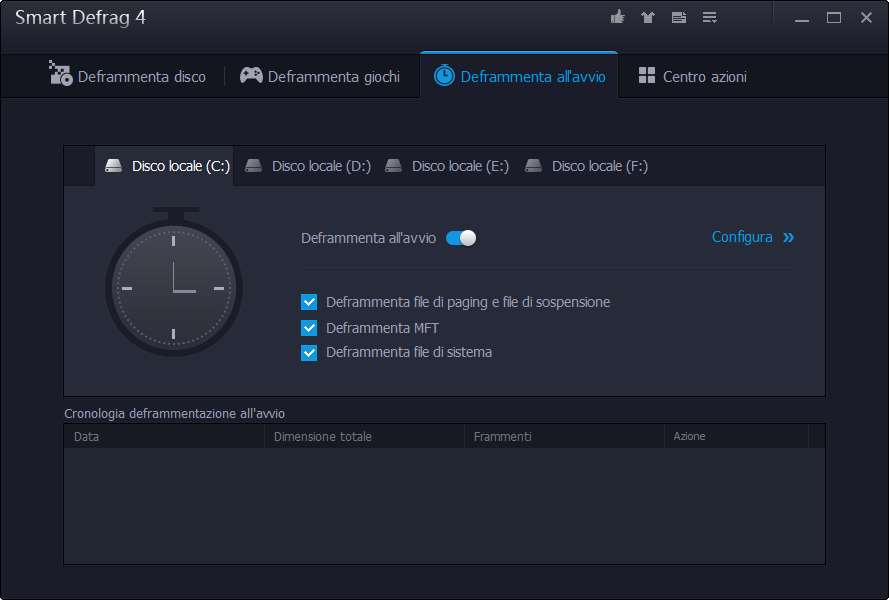Image resolution: width=889 pixels, height=600 pixels.
Task: Open the main menu list icon
Action: [x=709, y=17]
